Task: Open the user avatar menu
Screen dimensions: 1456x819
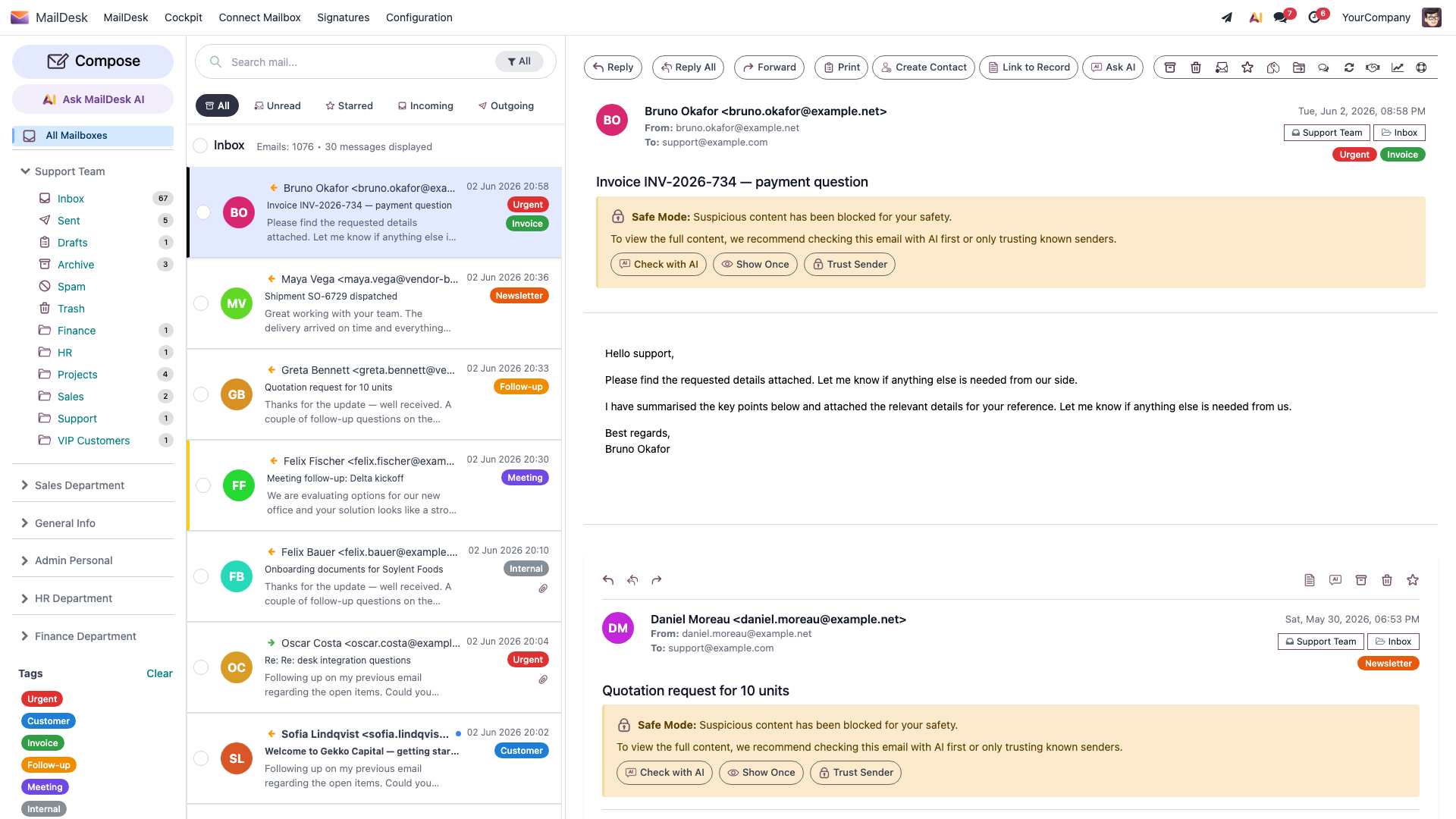Action: 1432,17
